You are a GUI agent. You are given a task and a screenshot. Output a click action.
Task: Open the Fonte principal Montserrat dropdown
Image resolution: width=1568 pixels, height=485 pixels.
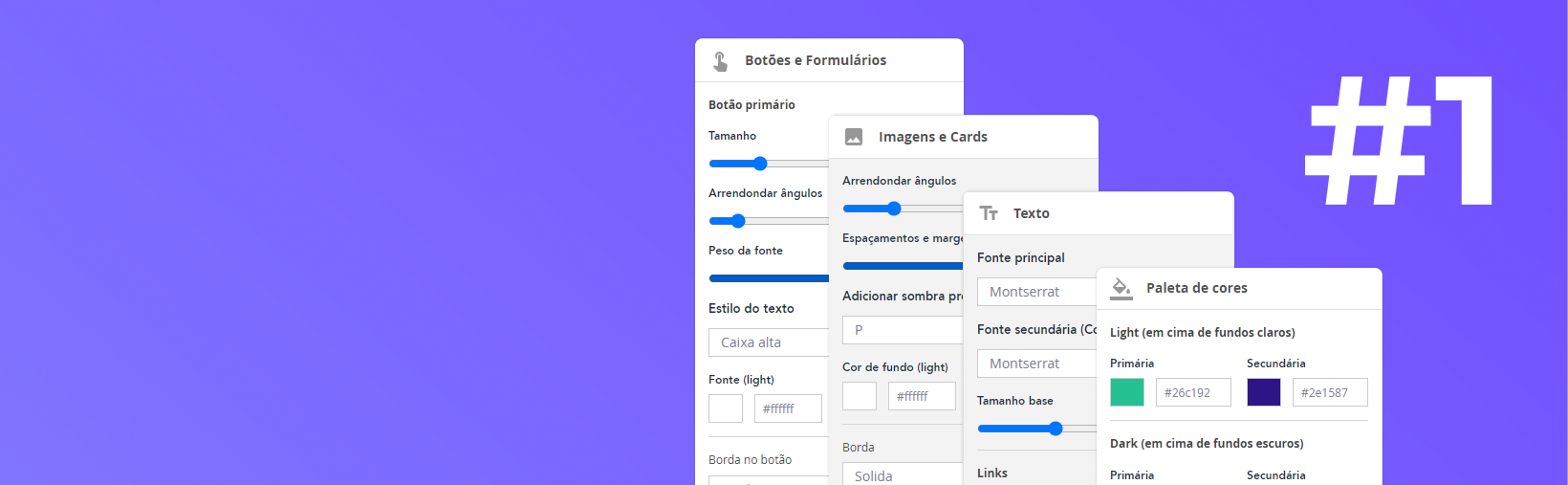(1036, 292)
